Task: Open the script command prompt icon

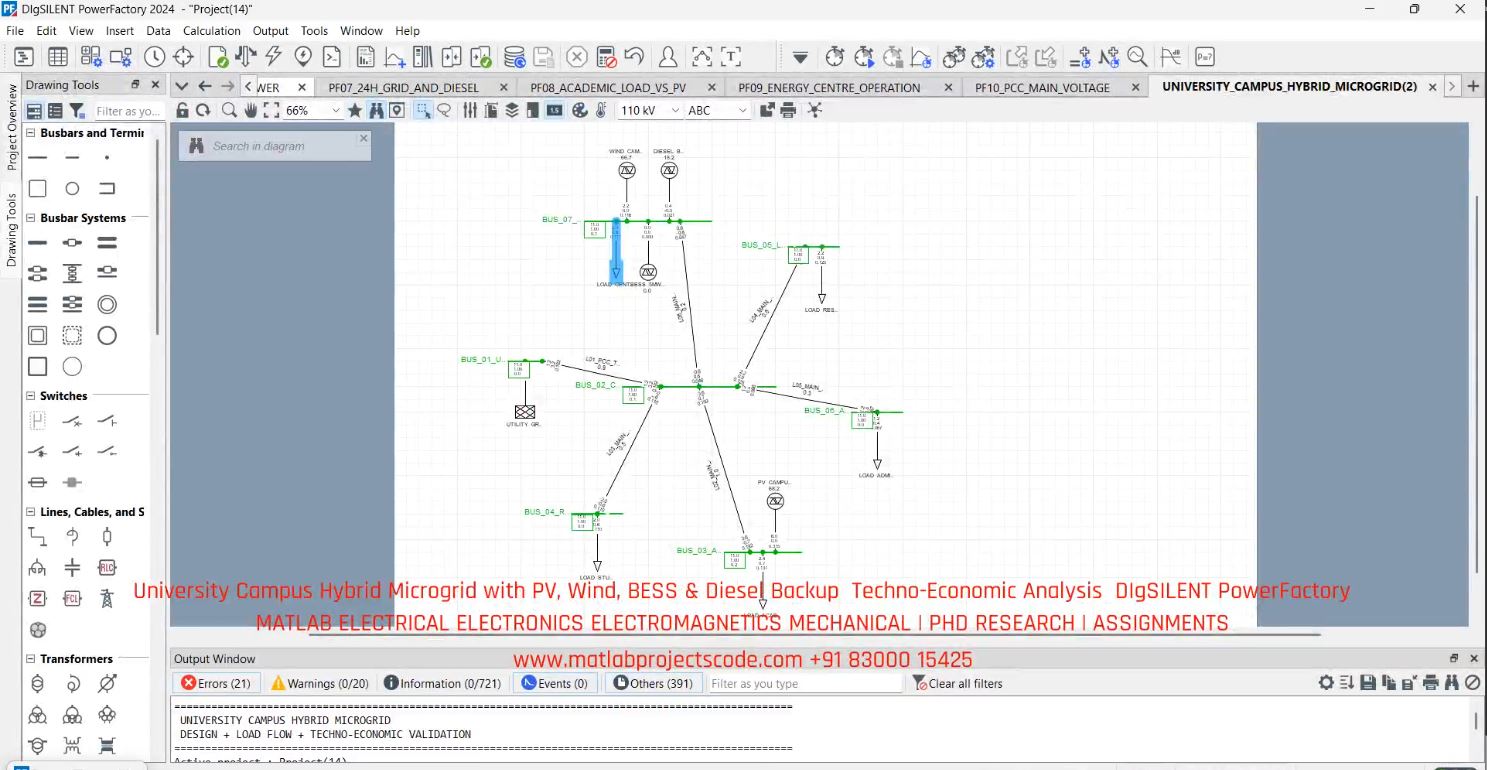Action: pyautogui.click(x=331, y=57)
